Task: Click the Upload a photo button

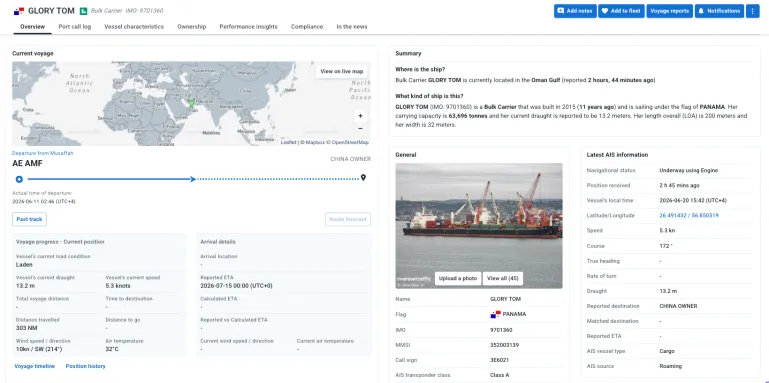Action: (458, 278)
